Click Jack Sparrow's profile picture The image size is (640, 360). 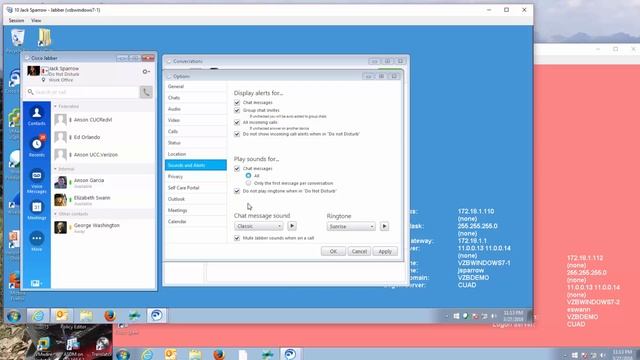point(33,71)
